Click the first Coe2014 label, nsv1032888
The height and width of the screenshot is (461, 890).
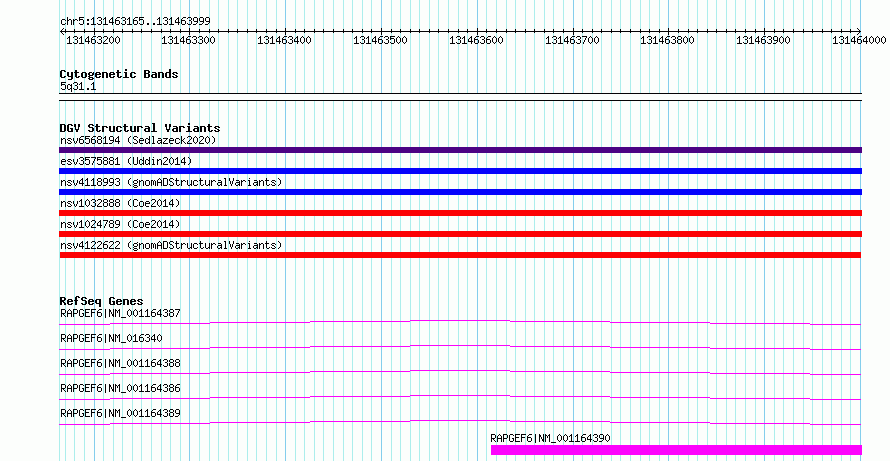coord(120,203)
